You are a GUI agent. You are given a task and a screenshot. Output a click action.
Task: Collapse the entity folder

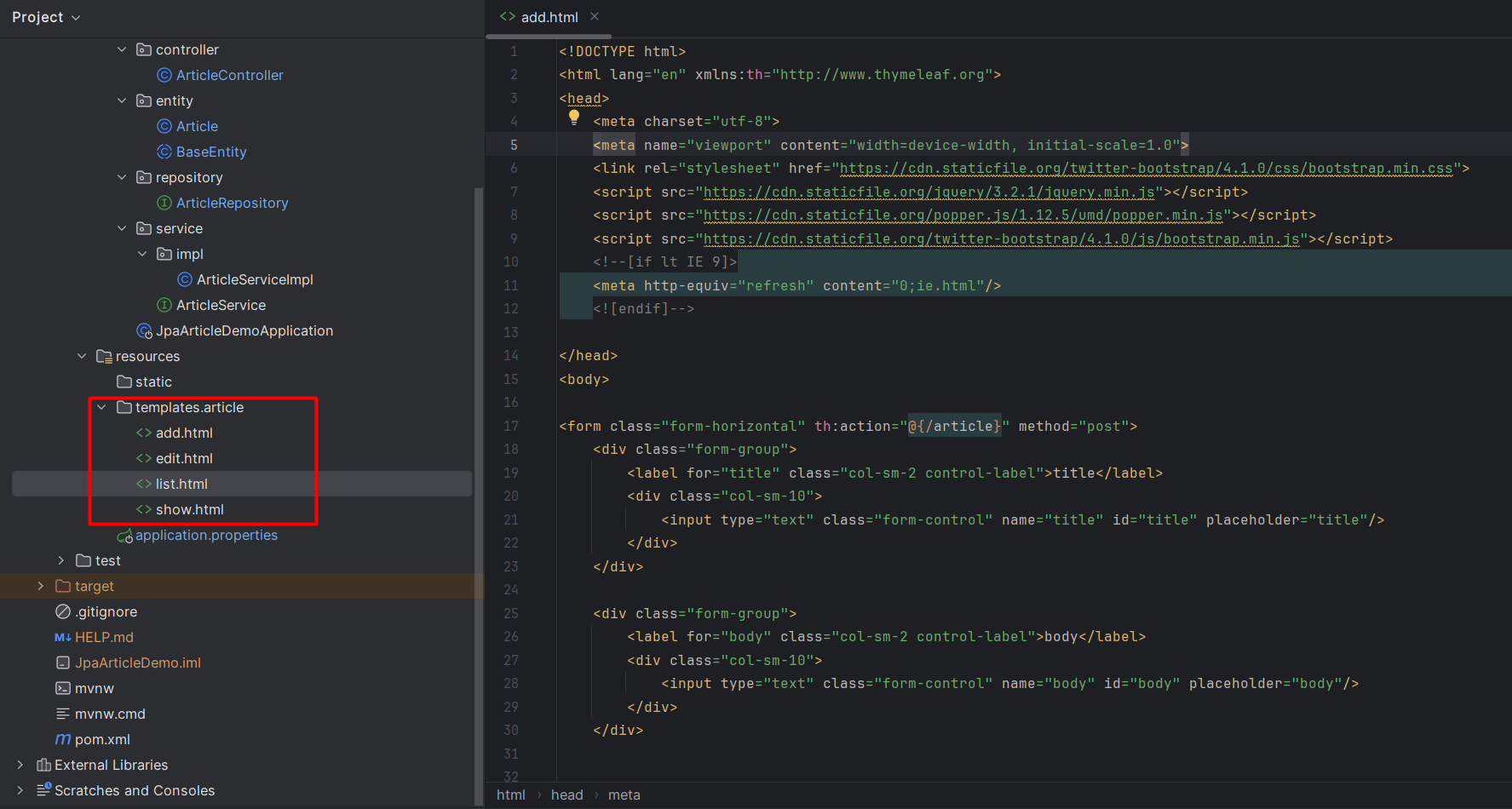(x=122, y=100)
